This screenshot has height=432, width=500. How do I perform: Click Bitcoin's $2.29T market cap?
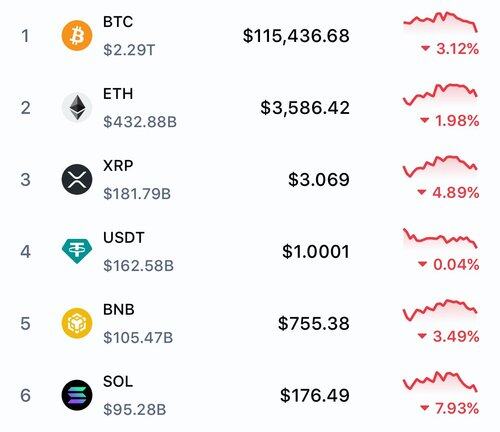pyautogui.click(x=129, y=50)
